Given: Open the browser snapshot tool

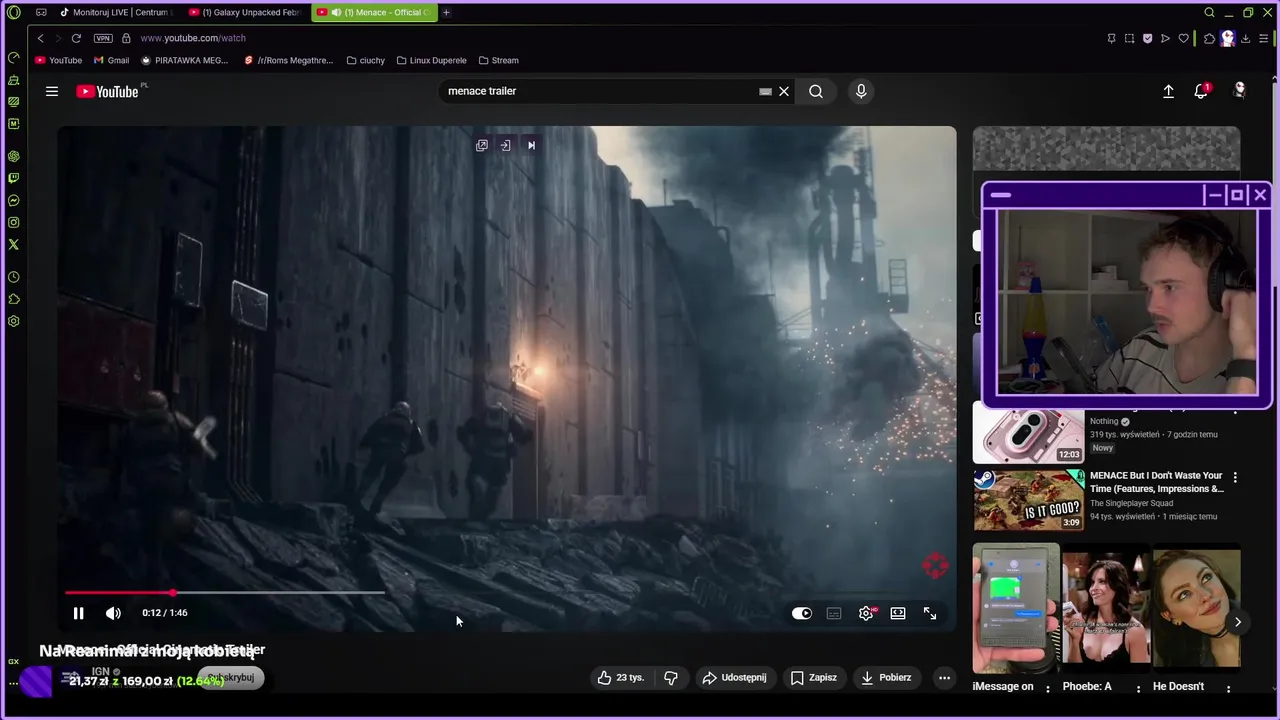Looking at the screenshot, I should (x=1129, y=38).
